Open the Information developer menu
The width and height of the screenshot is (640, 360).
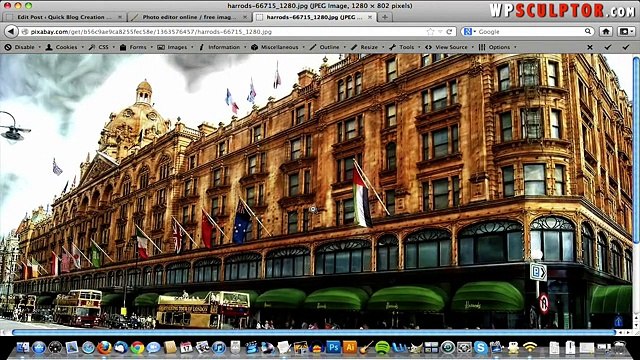tap(222, 47)
